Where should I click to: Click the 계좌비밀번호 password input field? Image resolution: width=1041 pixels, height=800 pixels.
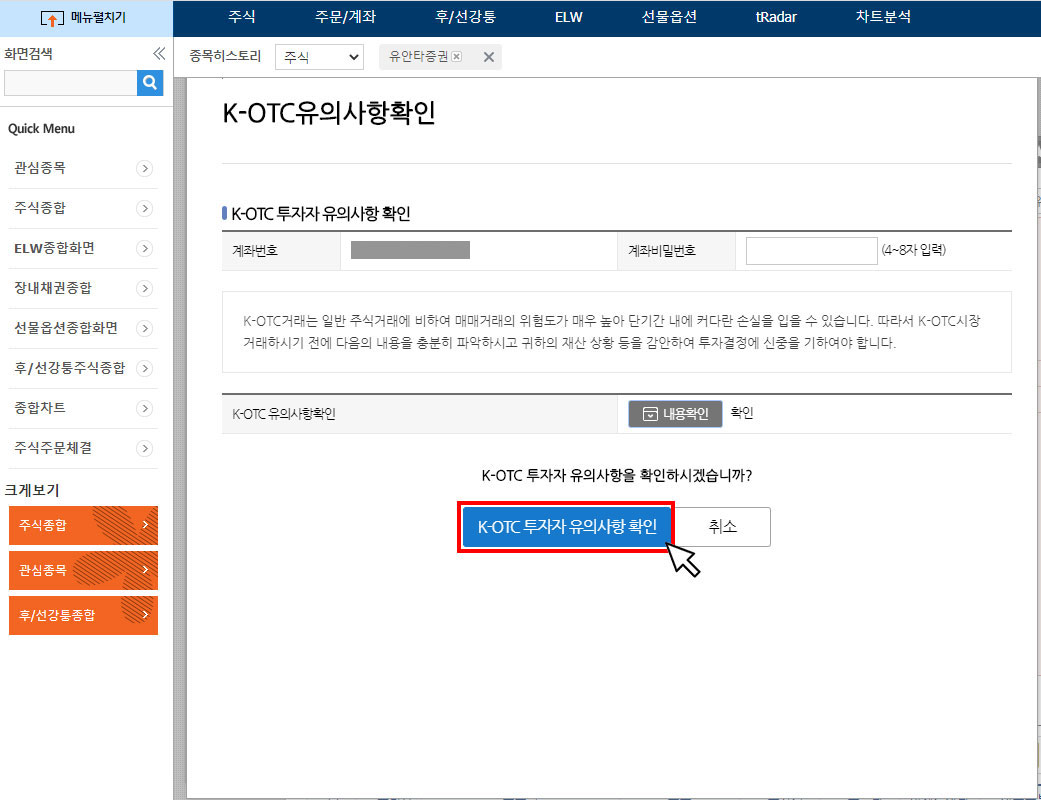811,250
